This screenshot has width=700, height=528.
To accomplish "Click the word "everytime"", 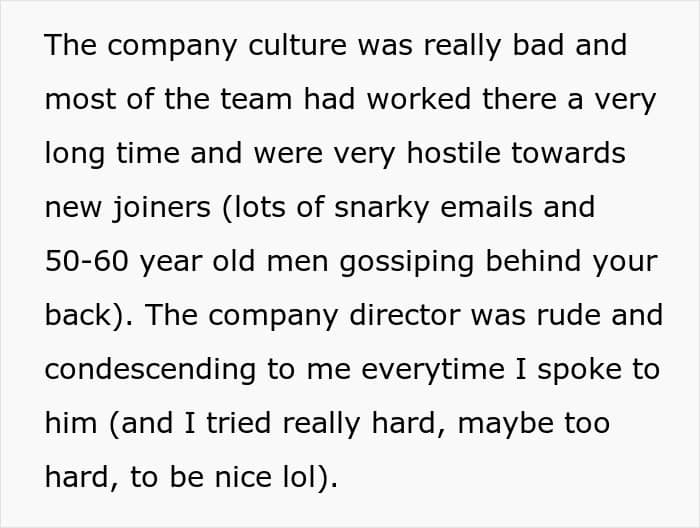I will (433, 370).
